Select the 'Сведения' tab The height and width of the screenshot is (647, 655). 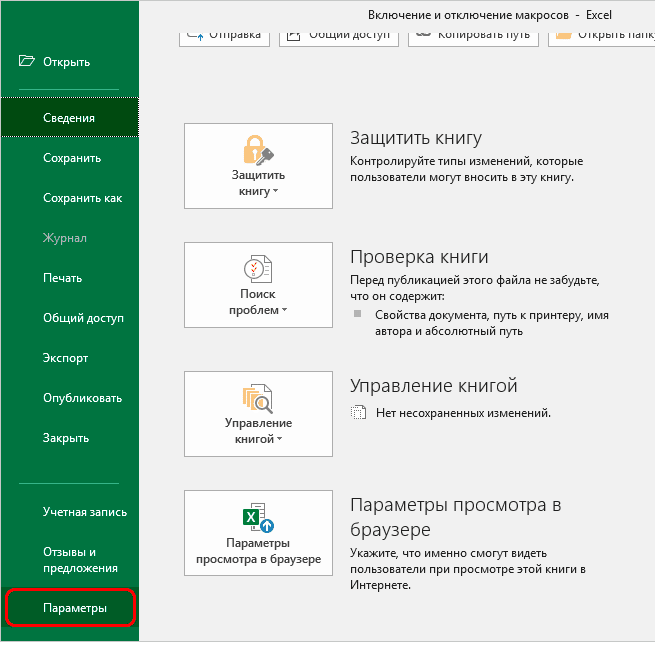69,117
